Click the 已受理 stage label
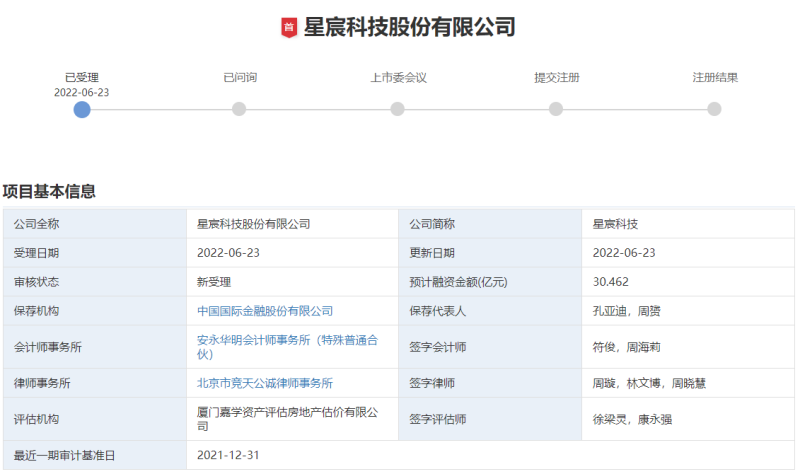This screenshot has height=474, width=800. (82, 78)
